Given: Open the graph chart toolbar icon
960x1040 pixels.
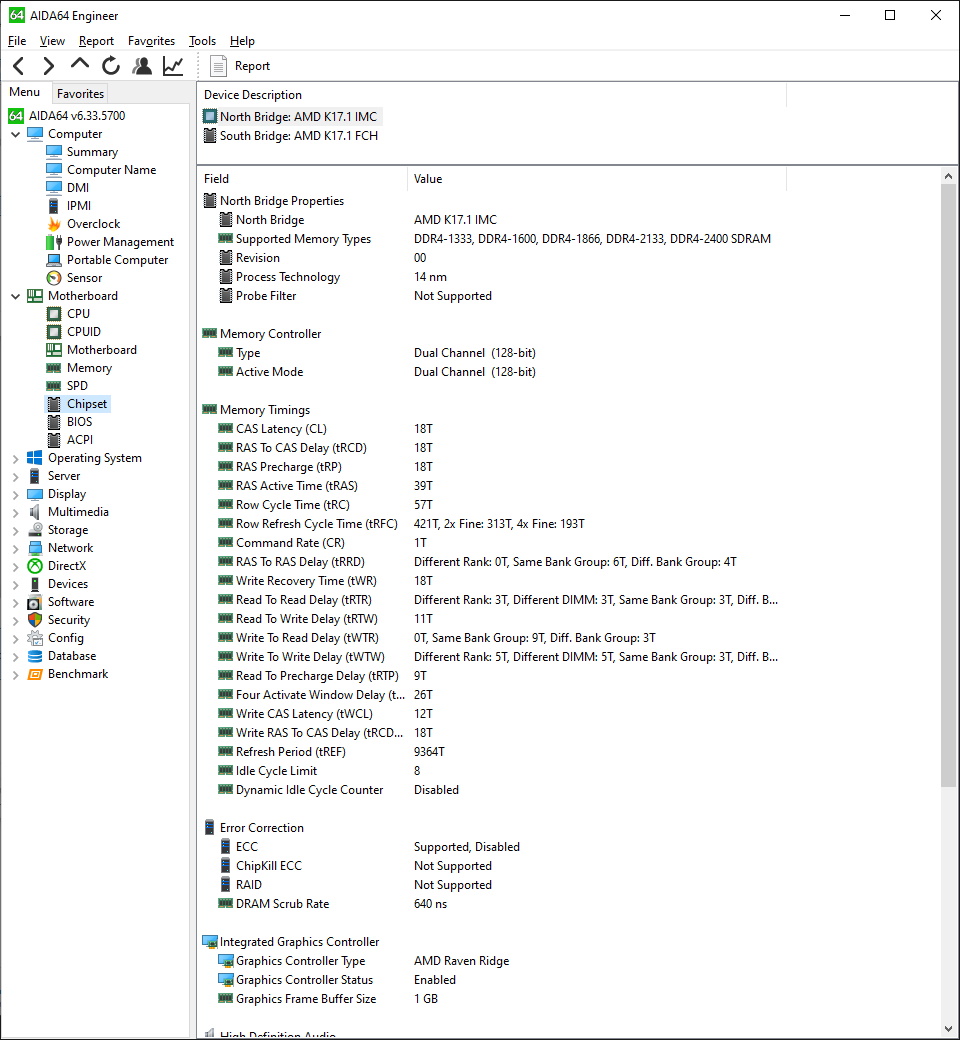Looking at the screenshot, I should [173, 66].
